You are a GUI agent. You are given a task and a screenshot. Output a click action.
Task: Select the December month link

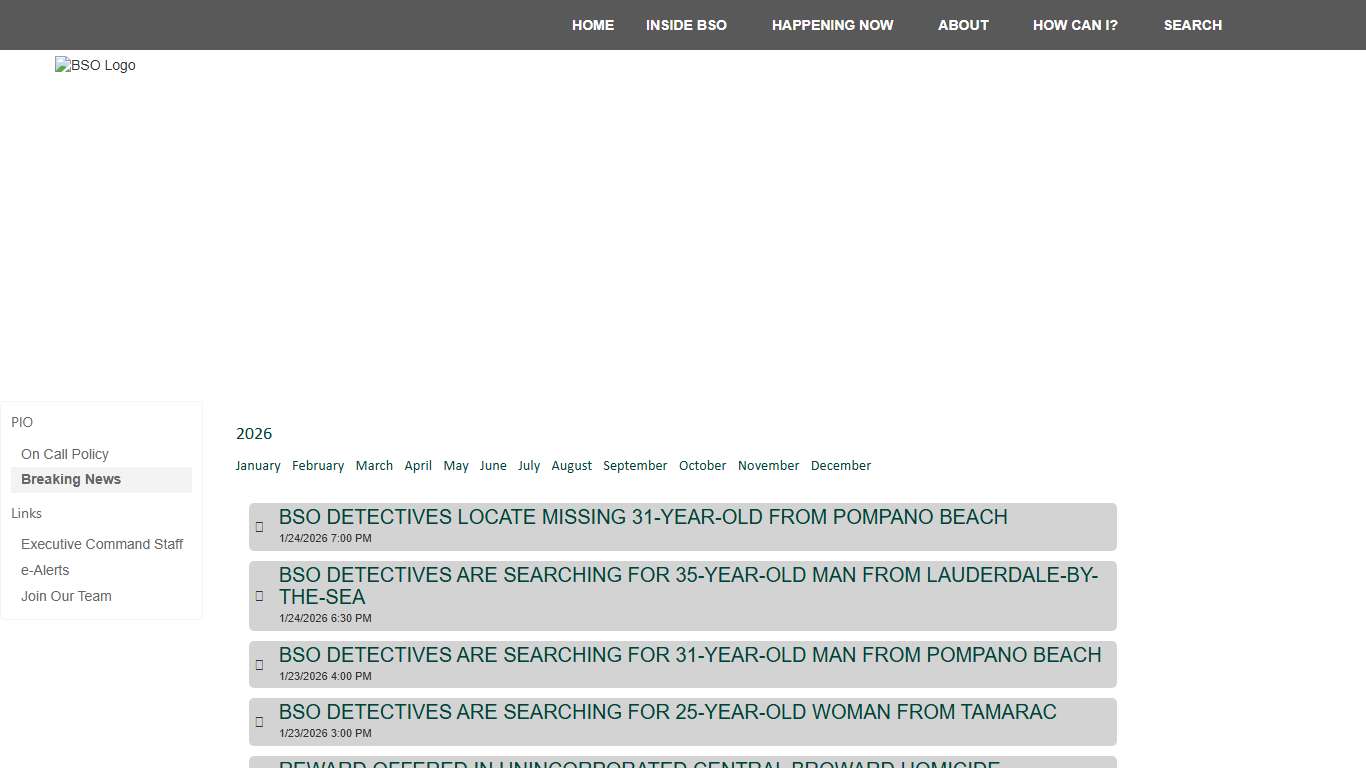[x=840, y=466]
